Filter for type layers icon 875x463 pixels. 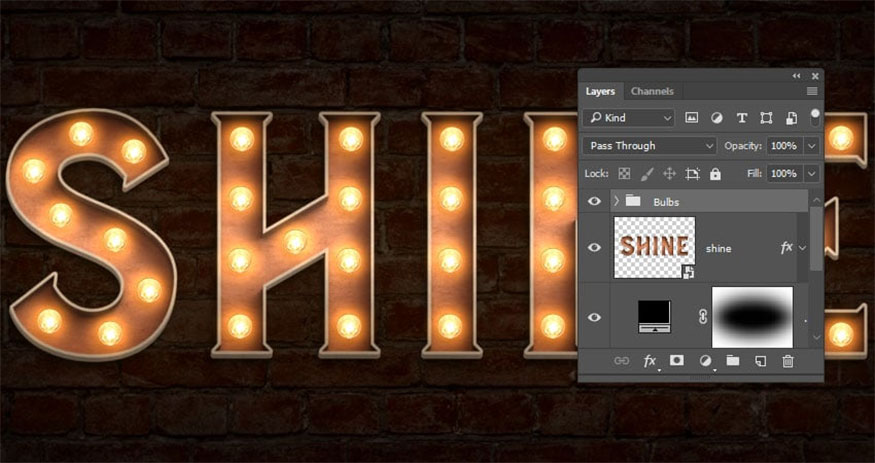[741, 118]
